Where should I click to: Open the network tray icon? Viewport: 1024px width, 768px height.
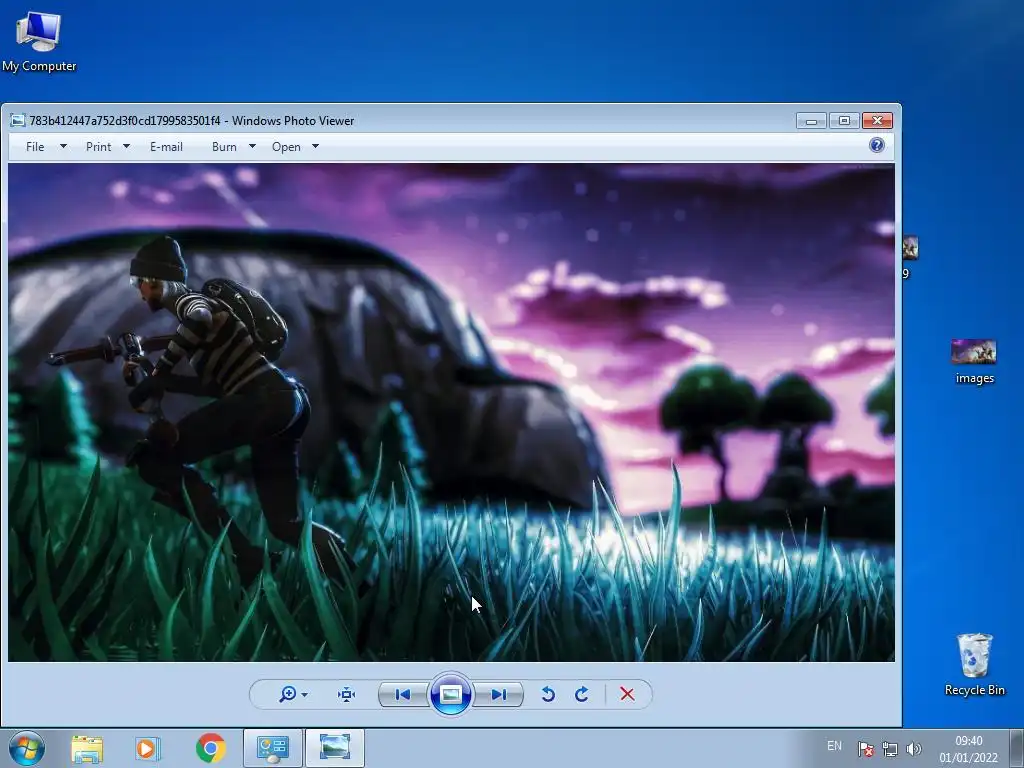click(889, 749)
